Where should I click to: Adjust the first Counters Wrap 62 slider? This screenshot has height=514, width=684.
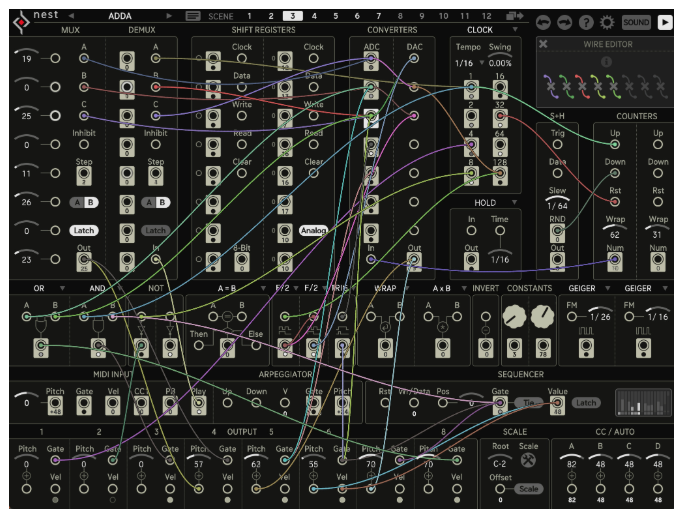click(615, 232)
